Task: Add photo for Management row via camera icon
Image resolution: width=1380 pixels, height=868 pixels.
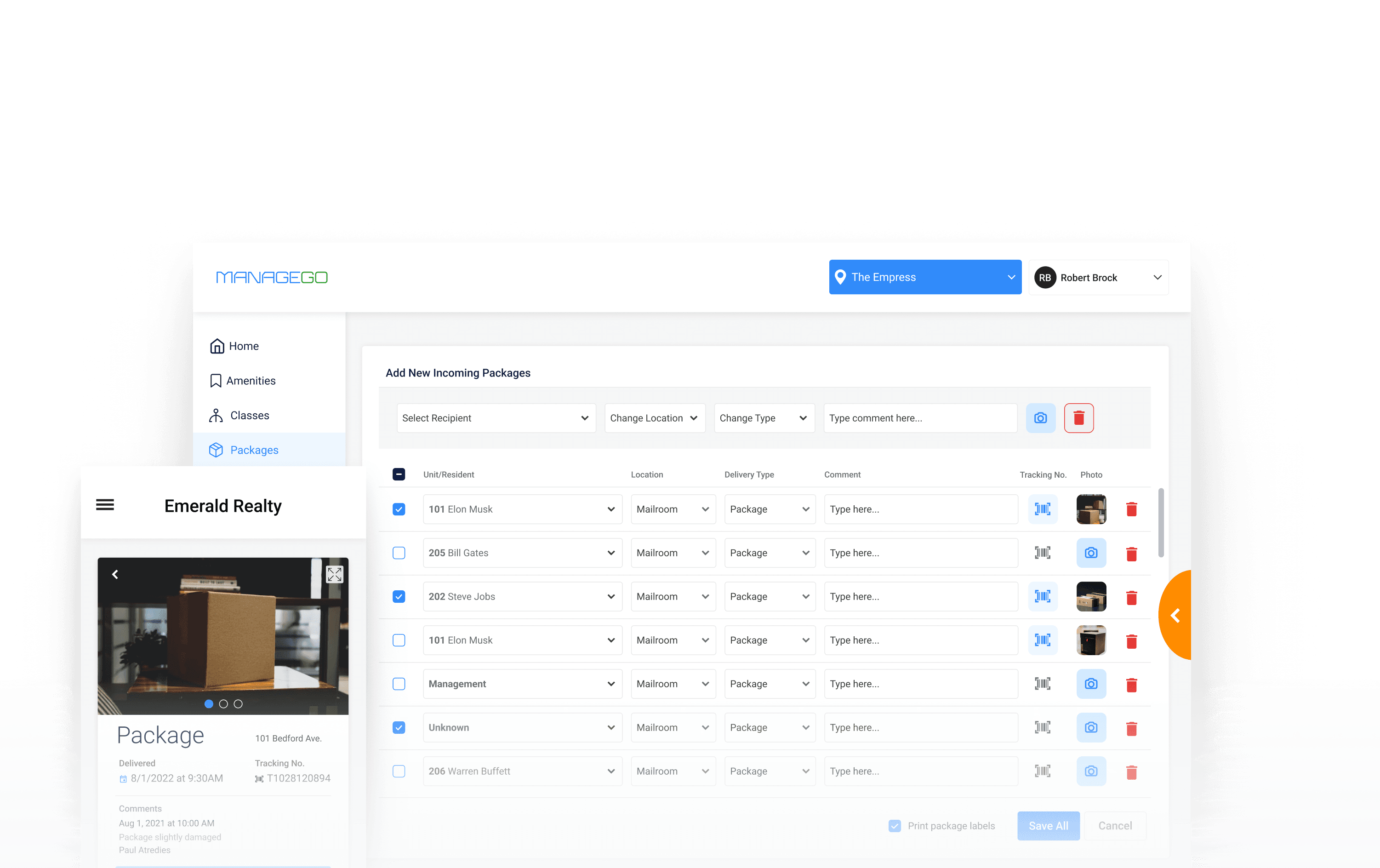Action: (1090, 683)
